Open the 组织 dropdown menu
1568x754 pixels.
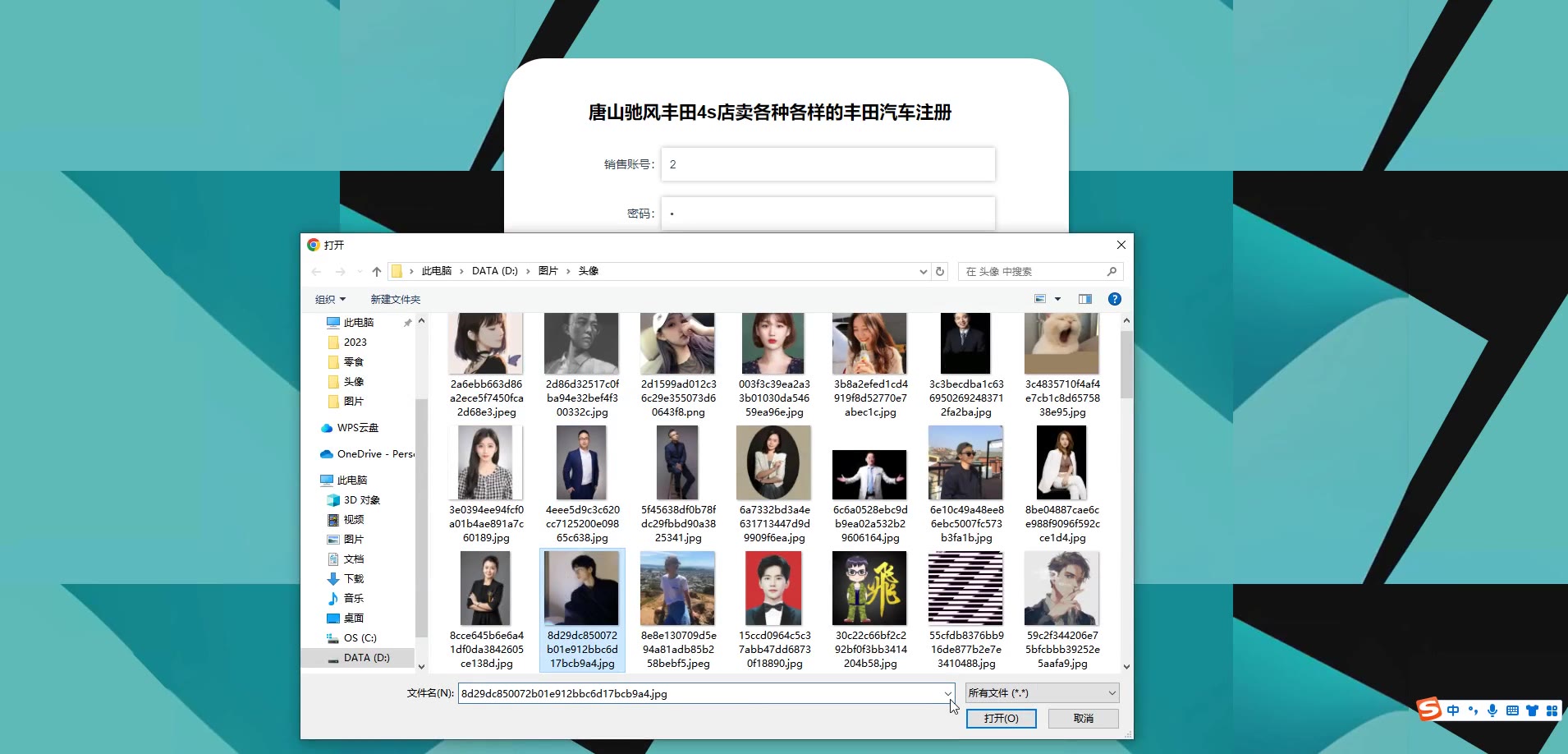pyautogui.click(x=331, y=300)
